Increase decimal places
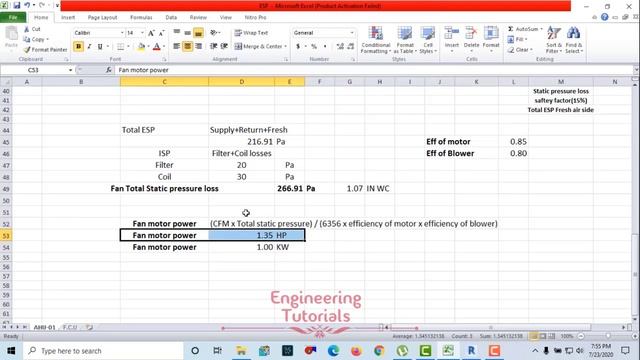Image resolution: width=640 pixels, height=360 pixels. pos(340,47)
